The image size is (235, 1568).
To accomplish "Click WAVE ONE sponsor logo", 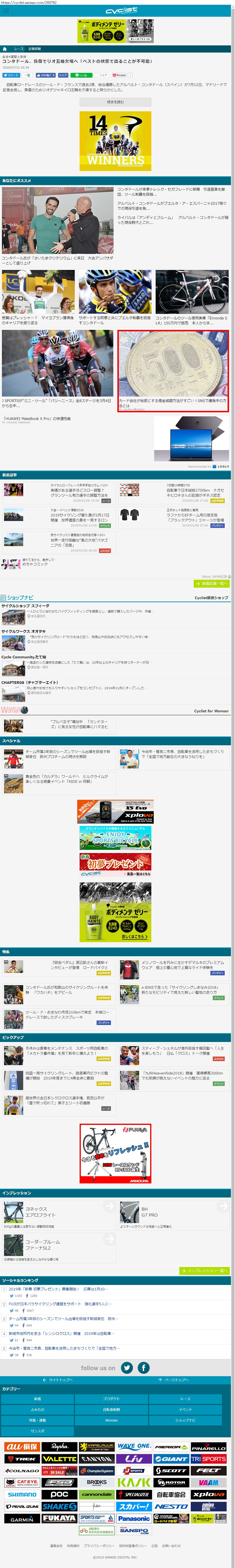I will point(134,1447).
